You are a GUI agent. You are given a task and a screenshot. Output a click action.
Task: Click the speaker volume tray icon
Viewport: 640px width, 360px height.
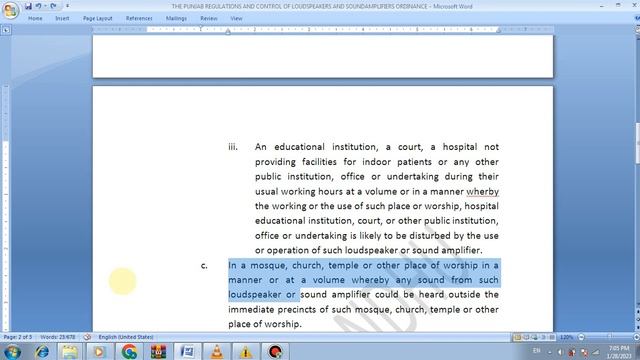click(560, 352)
